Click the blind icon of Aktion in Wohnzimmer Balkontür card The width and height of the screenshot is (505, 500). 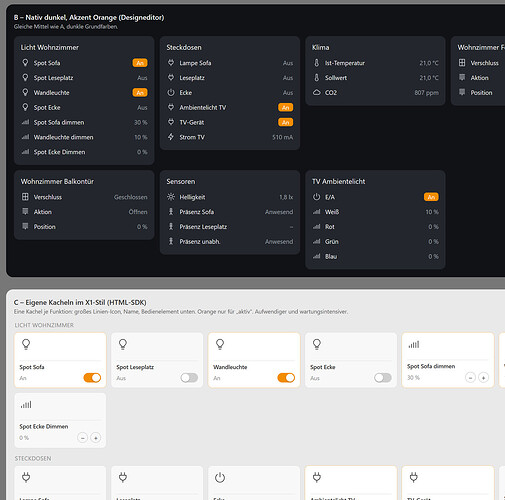[25, 212]
